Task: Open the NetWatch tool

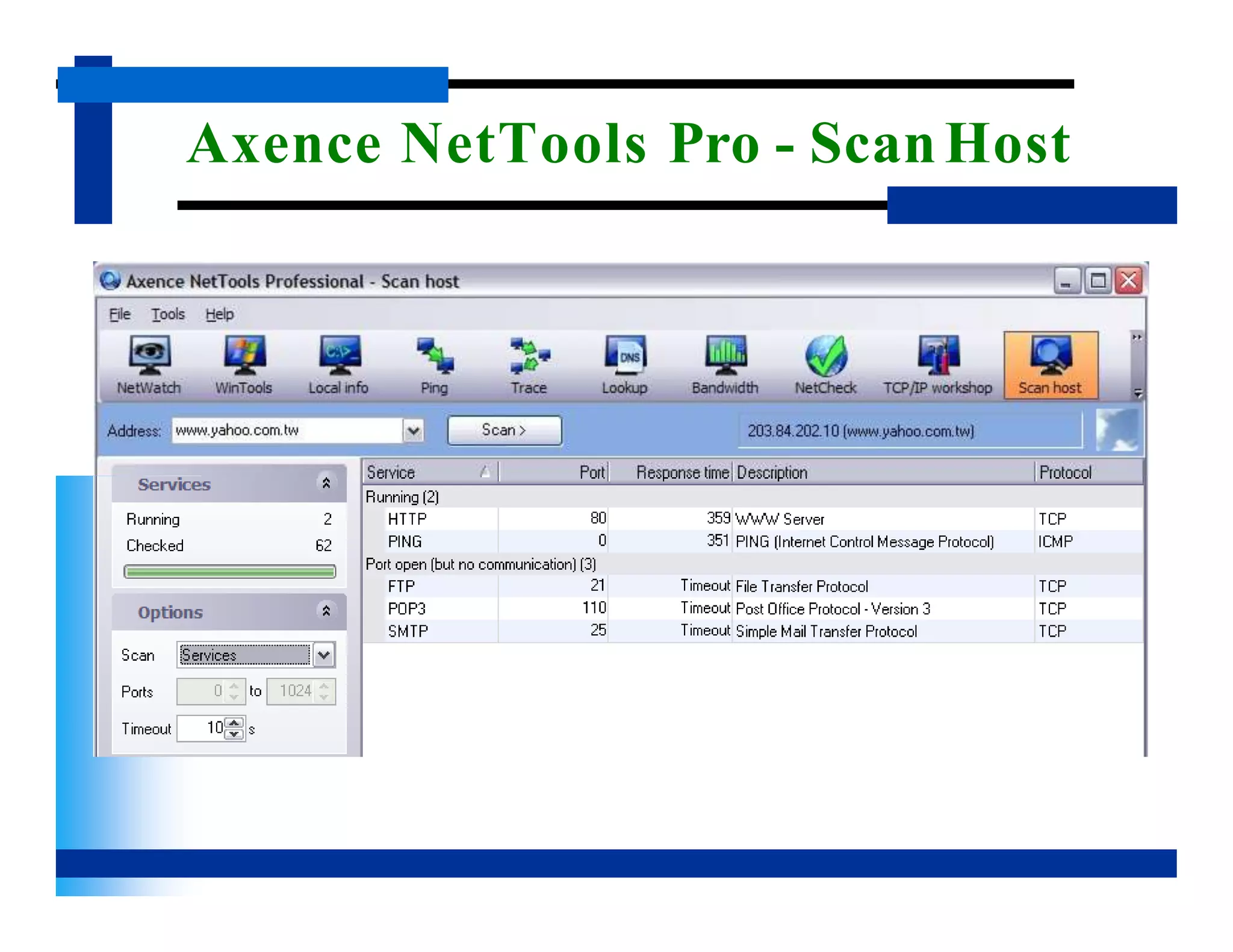Action: (149, 365)
